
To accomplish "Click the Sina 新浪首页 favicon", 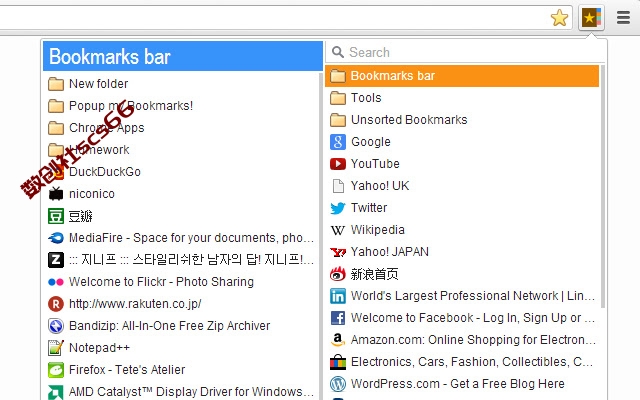I will pos(338,274).
